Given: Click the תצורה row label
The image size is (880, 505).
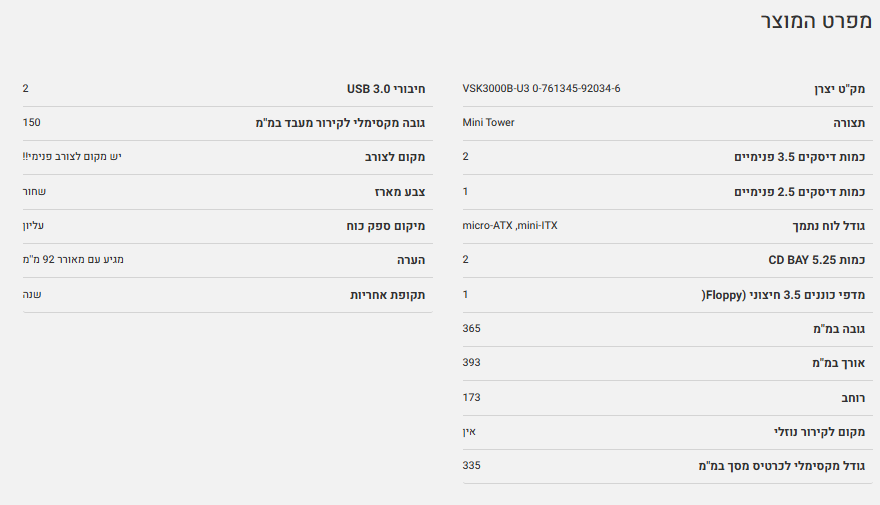Looking at the screenshot, I should coord(850,124).
